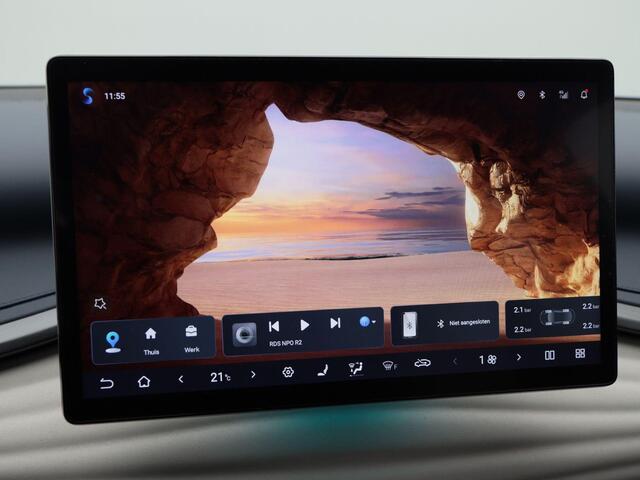
Task: Open the RDS NPO R2 radio thumbnail
Action: click(x=244, y=335)
